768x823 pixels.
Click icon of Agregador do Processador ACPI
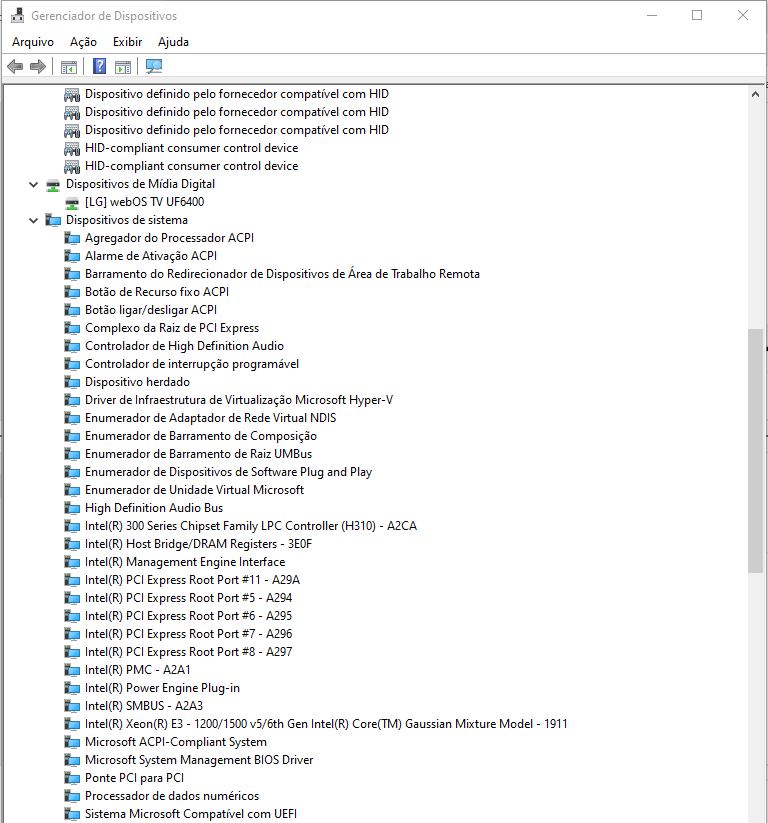pyautogui.click(x=72, y=238)
